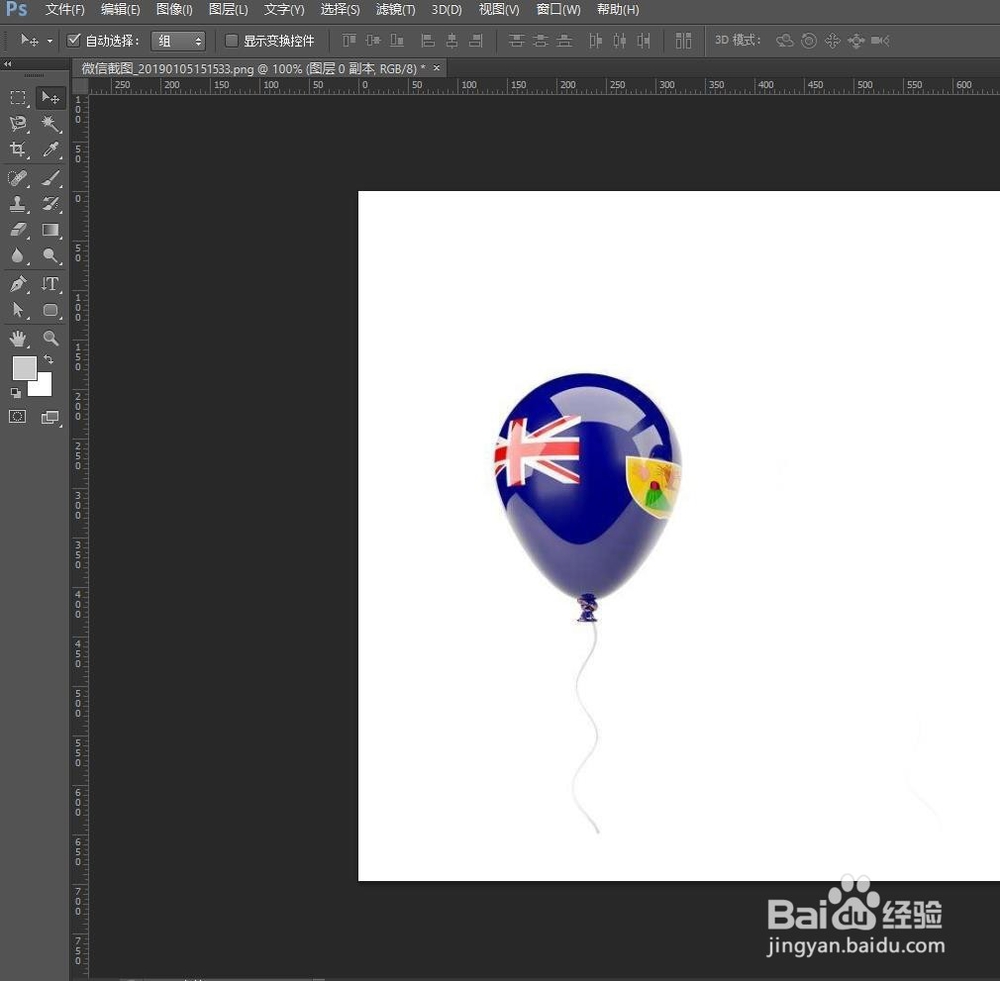The width and height of the screenshot is (1000, 981).
Task: Click the 3D scale camera icon
Action: 880,41
